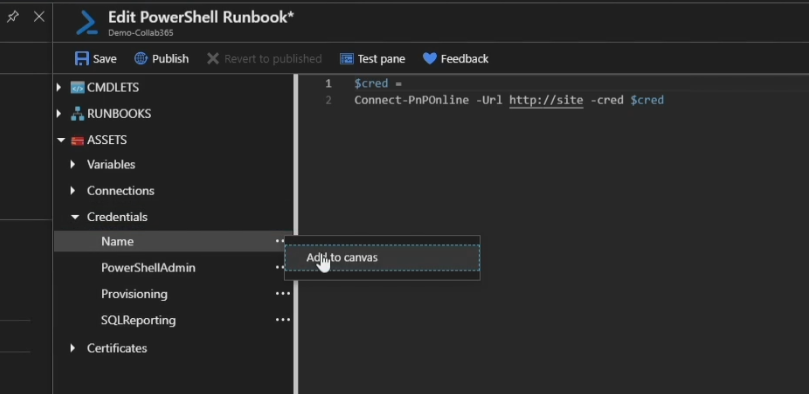Click the Edit PowerShell Runbook title
This screenshot has width=809, height=394.
click(x=201, y=17)
